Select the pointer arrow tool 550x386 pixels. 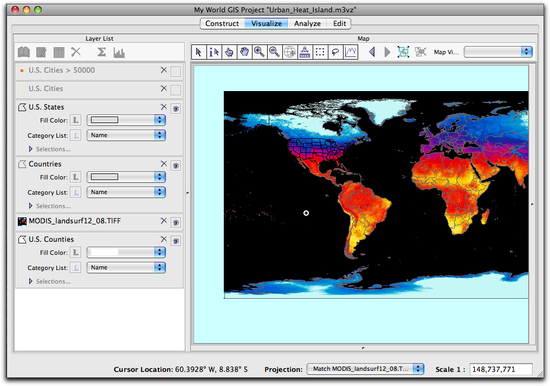pos(199,52)
